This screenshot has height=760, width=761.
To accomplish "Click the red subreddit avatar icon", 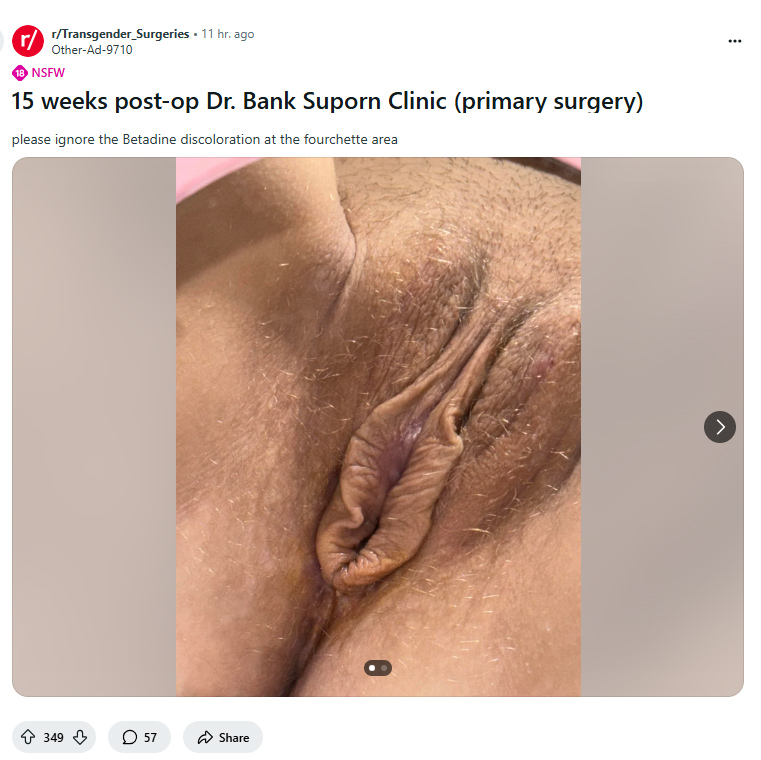I will 28,41.
